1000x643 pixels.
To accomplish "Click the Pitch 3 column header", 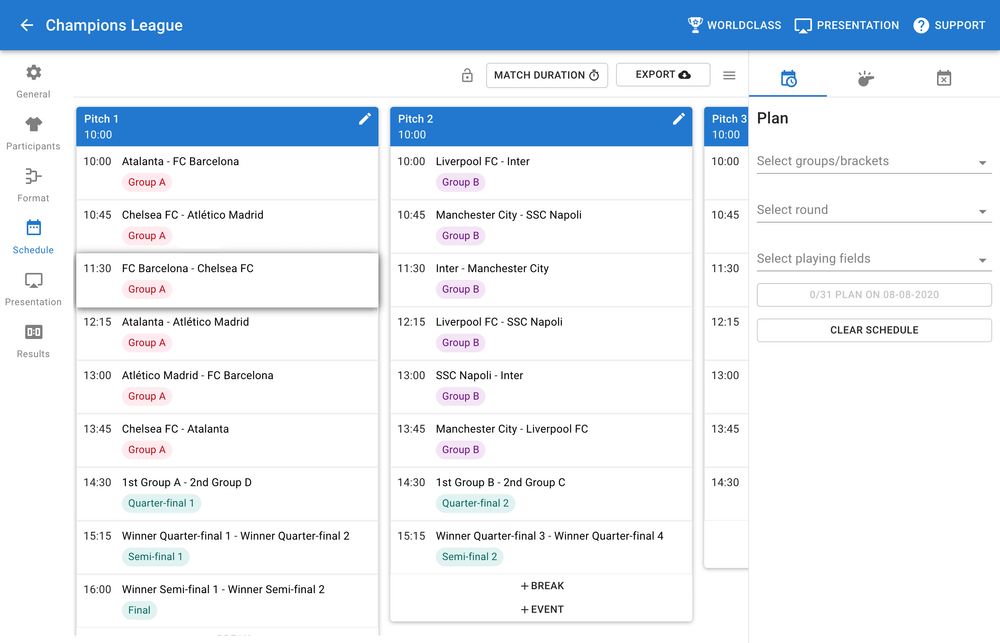I will (726, 127).
